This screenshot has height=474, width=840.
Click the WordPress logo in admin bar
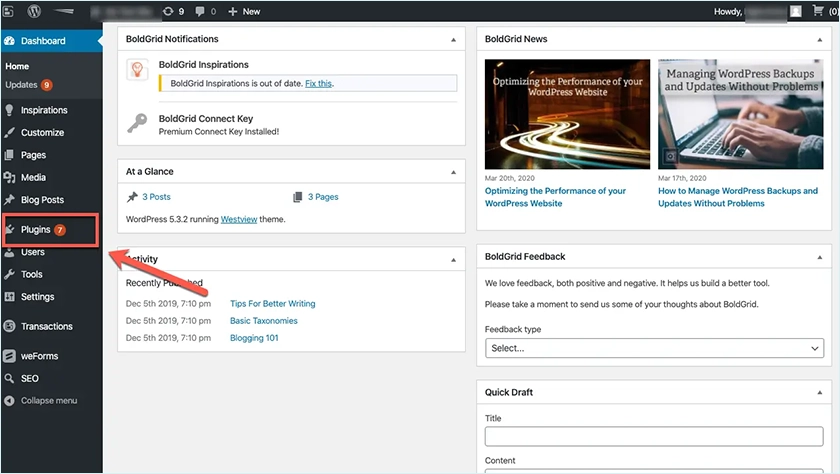[33, 11]
